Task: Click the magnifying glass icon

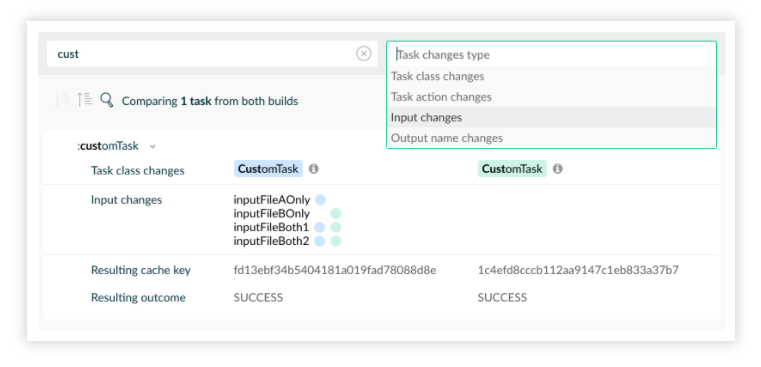Action: pyautogui.click(x=106, y=100)
